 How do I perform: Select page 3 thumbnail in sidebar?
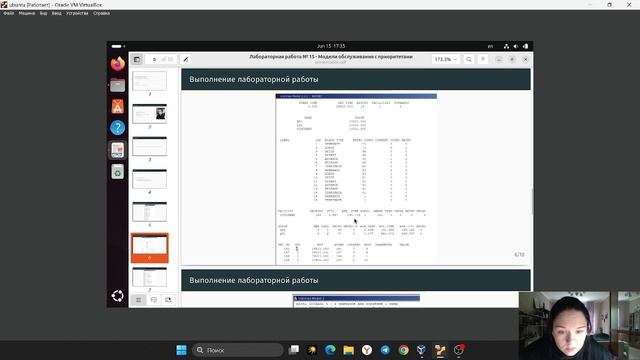(149, 146)
